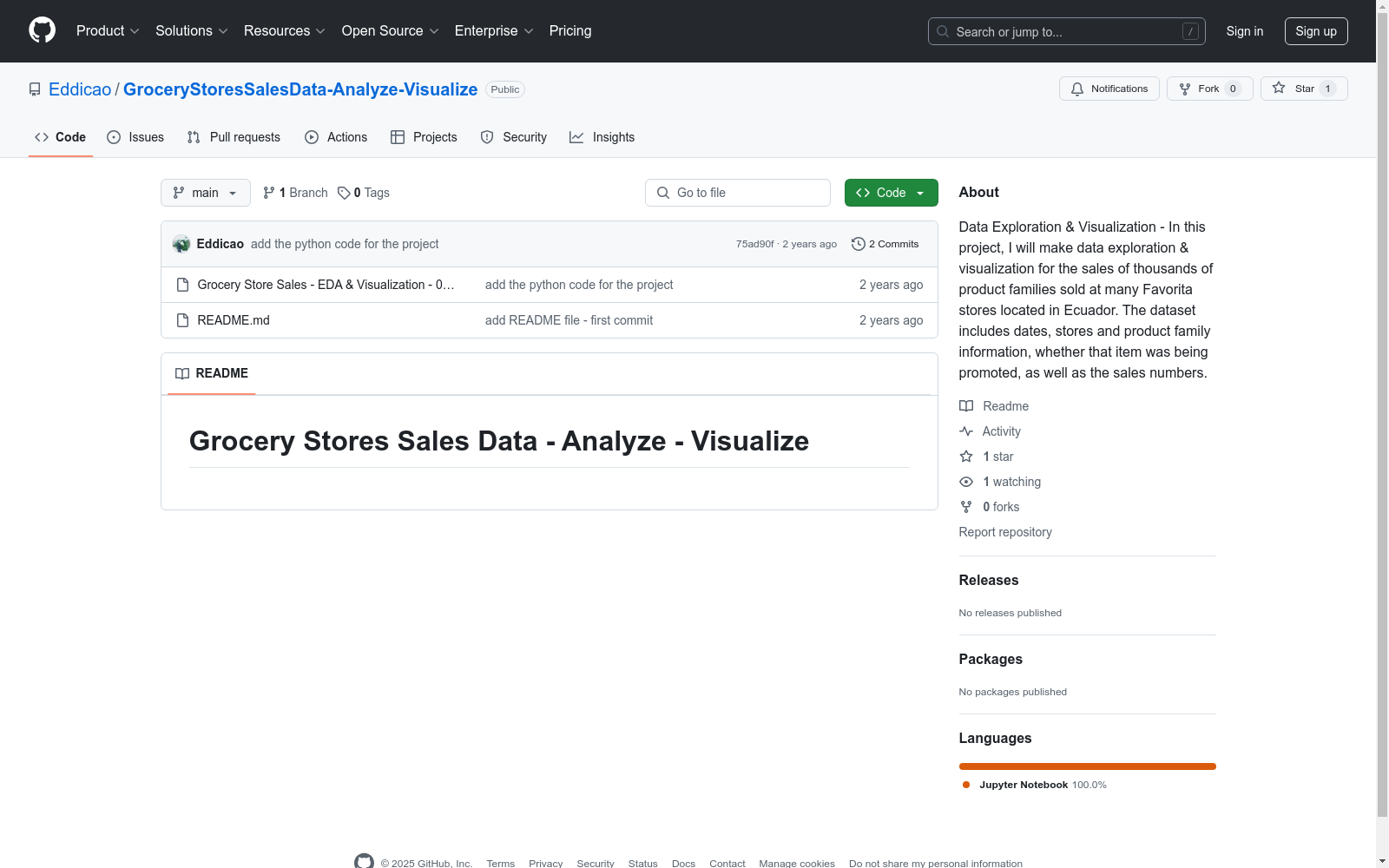The image size is (1389, 868).
Task: Click the Notifications bell icon
Action: pyautogui.click(x=1077, y=89)
